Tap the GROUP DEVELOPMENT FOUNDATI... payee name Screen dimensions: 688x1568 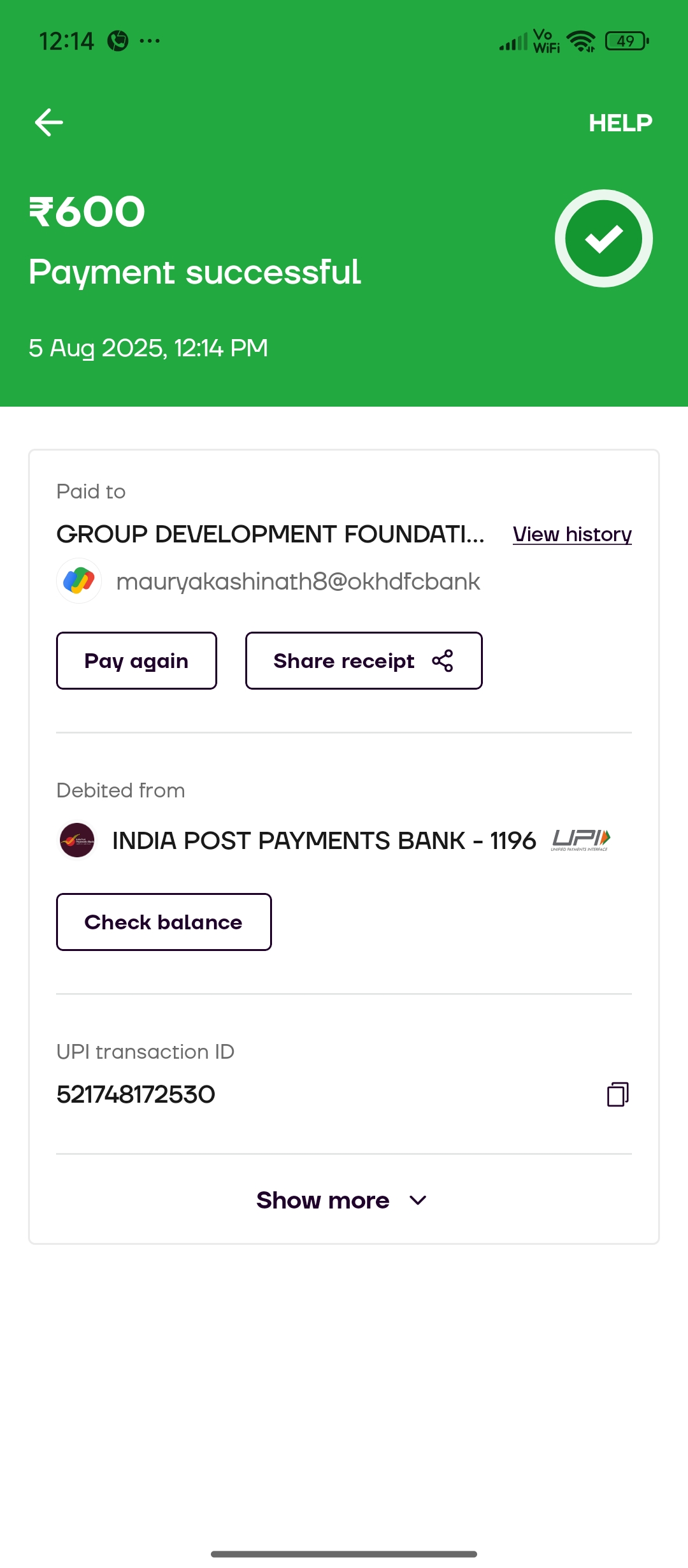pyautogui.click(x=270, y=534)
